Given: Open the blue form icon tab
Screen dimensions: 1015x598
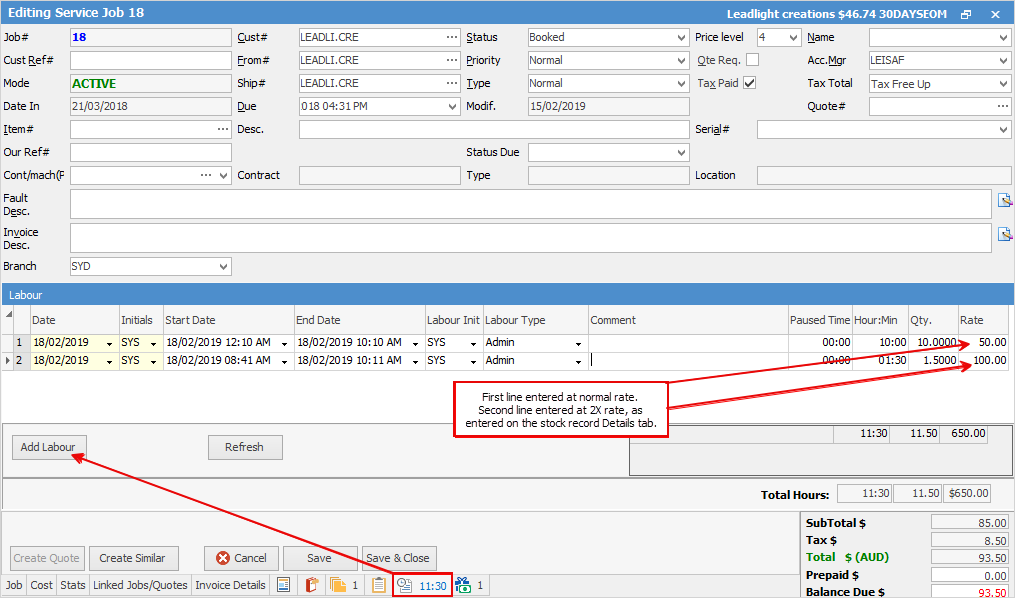Looking at the screenshot, I should point(283,586).
